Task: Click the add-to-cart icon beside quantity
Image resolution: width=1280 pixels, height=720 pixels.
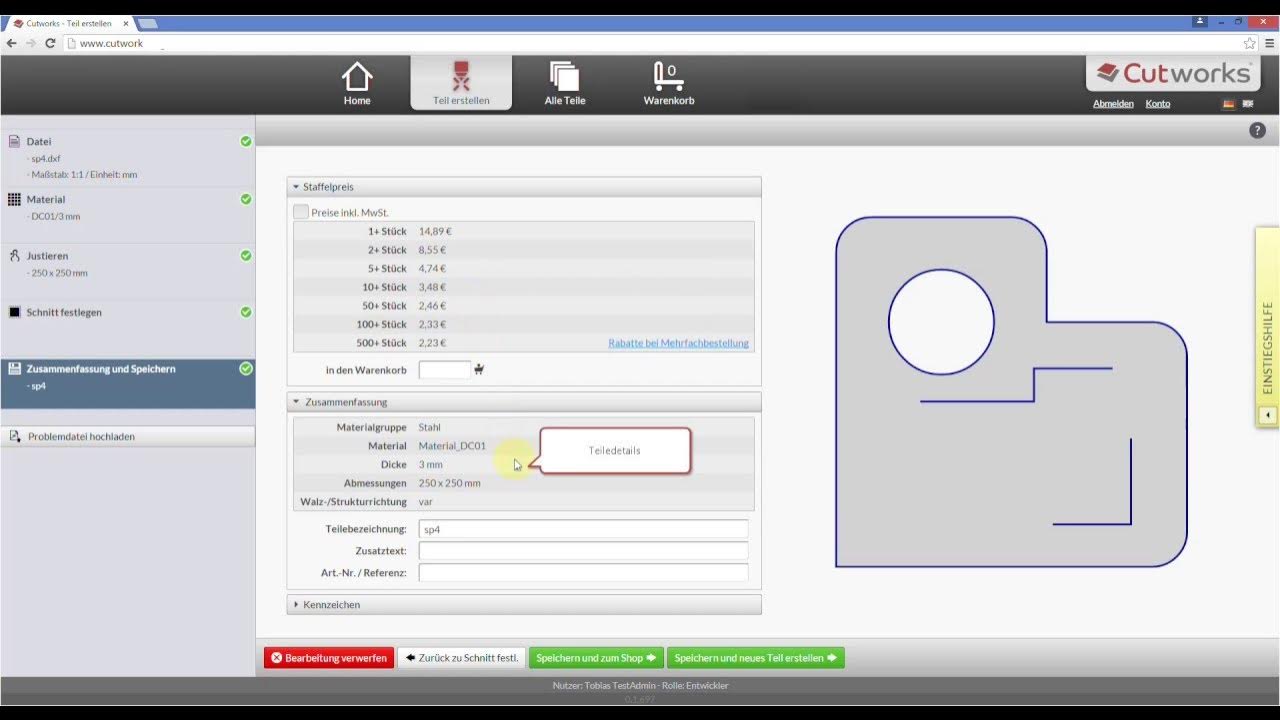Action: [480, 370]
